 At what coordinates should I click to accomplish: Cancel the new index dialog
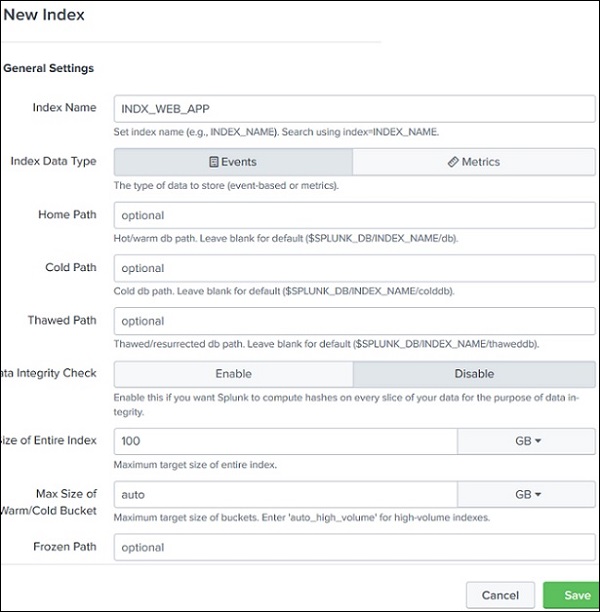tap(500, 595)
